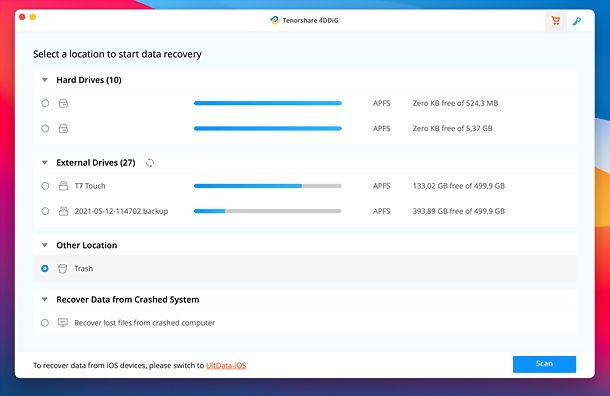Click the 2021-05-12-114702.backup drive icon

[x=63, y=211]
